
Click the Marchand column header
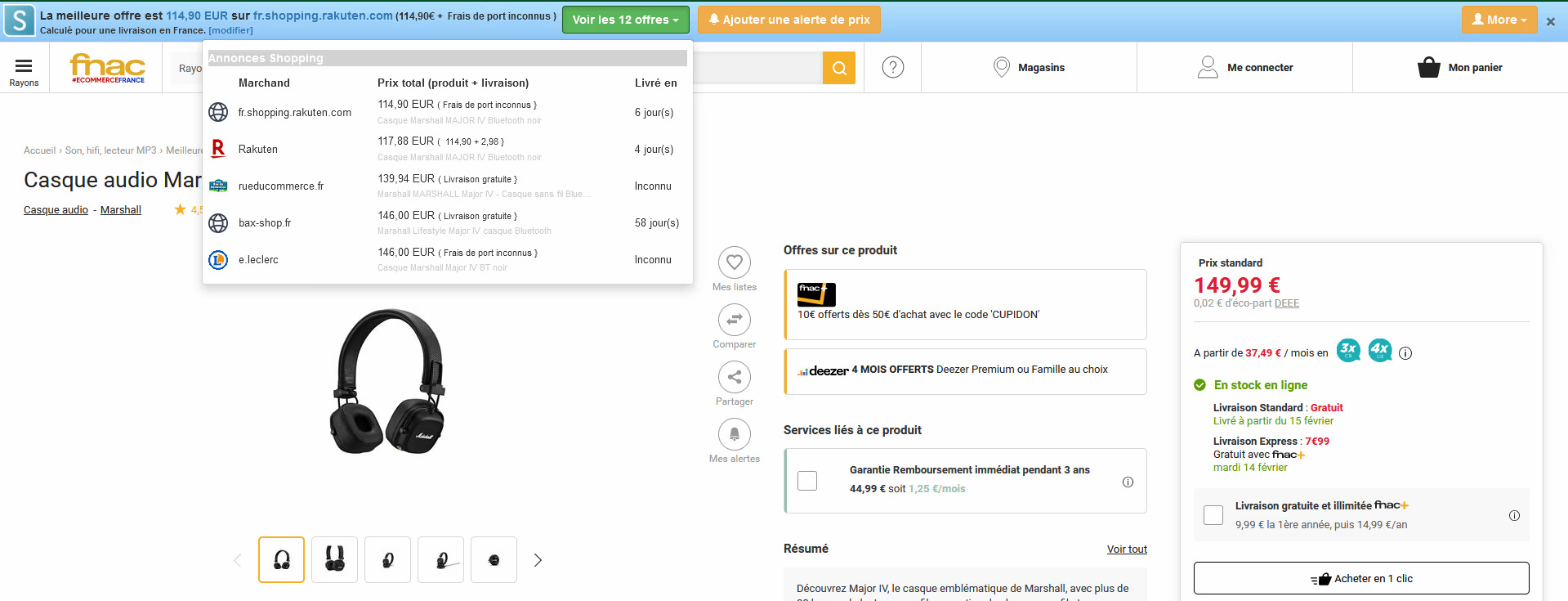coord(264,83)
